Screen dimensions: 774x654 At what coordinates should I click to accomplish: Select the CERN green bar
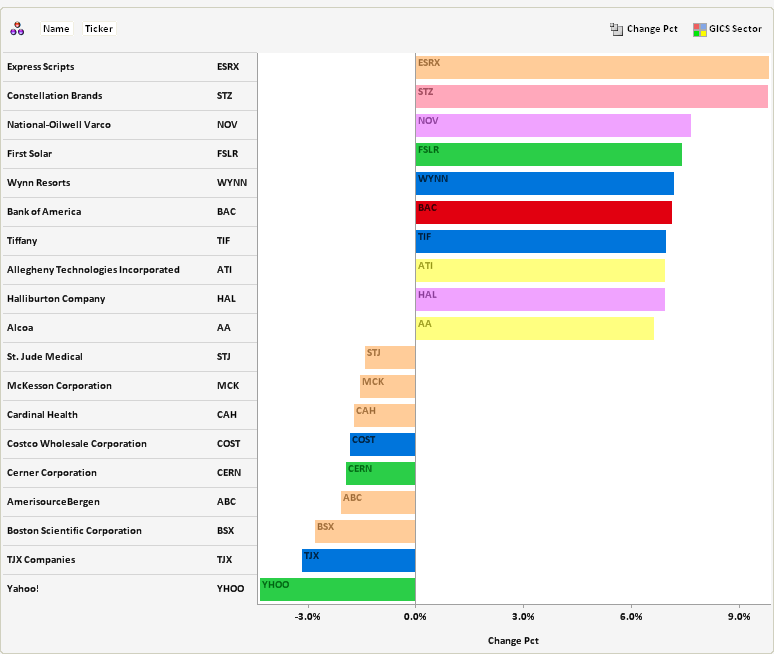click(381, 473)
